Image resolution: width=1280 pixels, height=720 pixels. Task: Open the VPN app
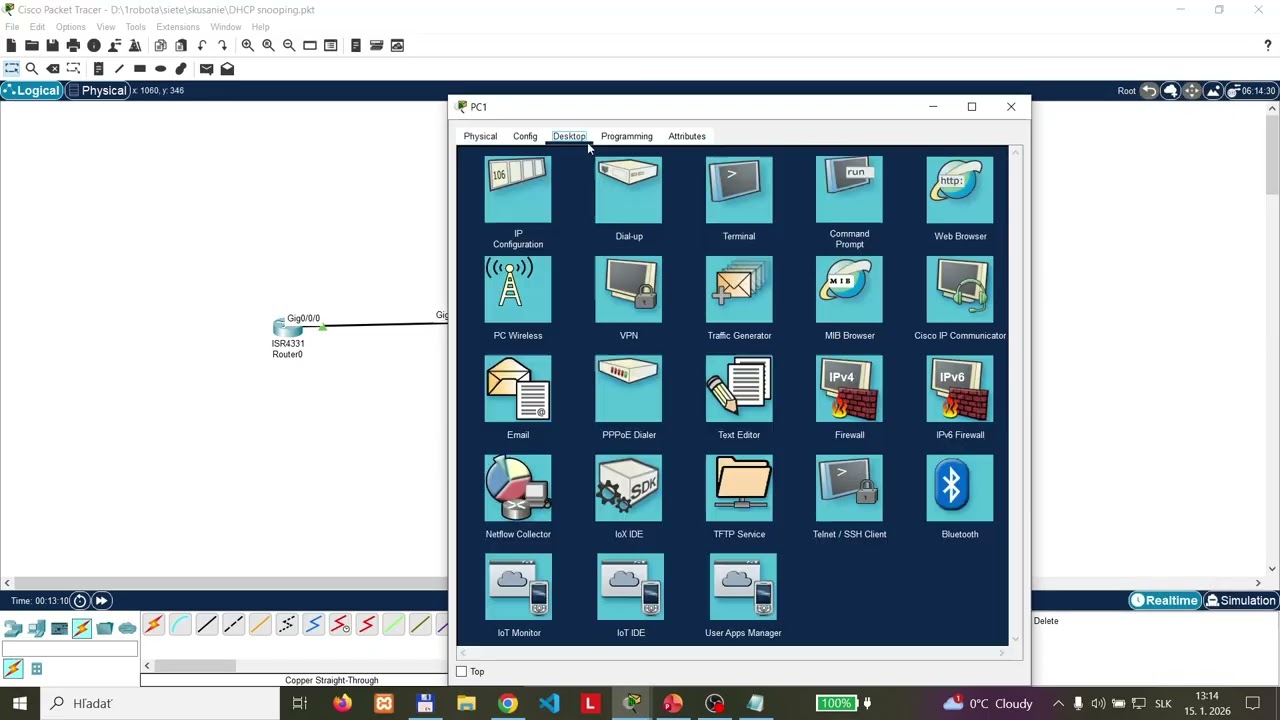[x=629, y=298]
